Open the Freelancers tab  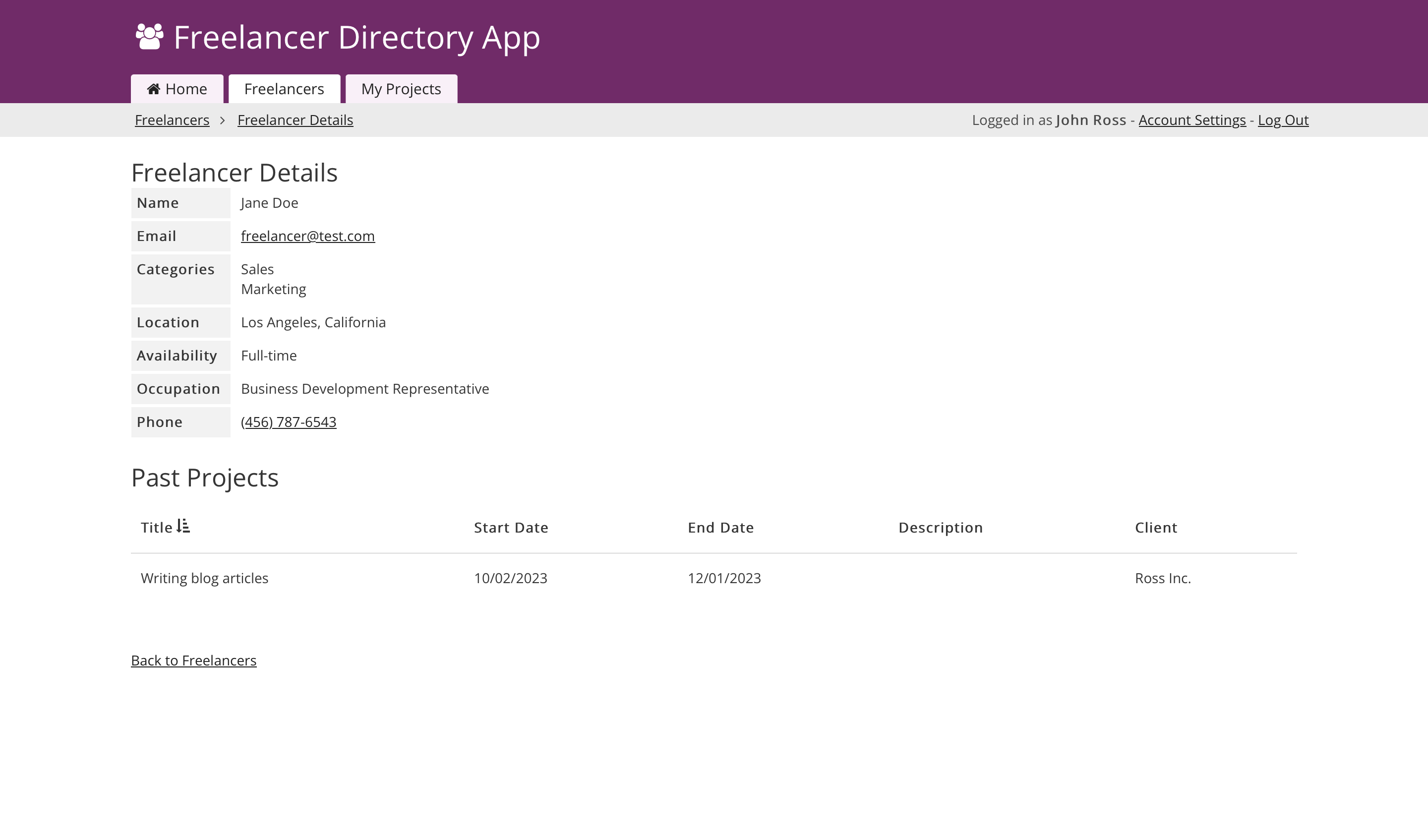284,89
